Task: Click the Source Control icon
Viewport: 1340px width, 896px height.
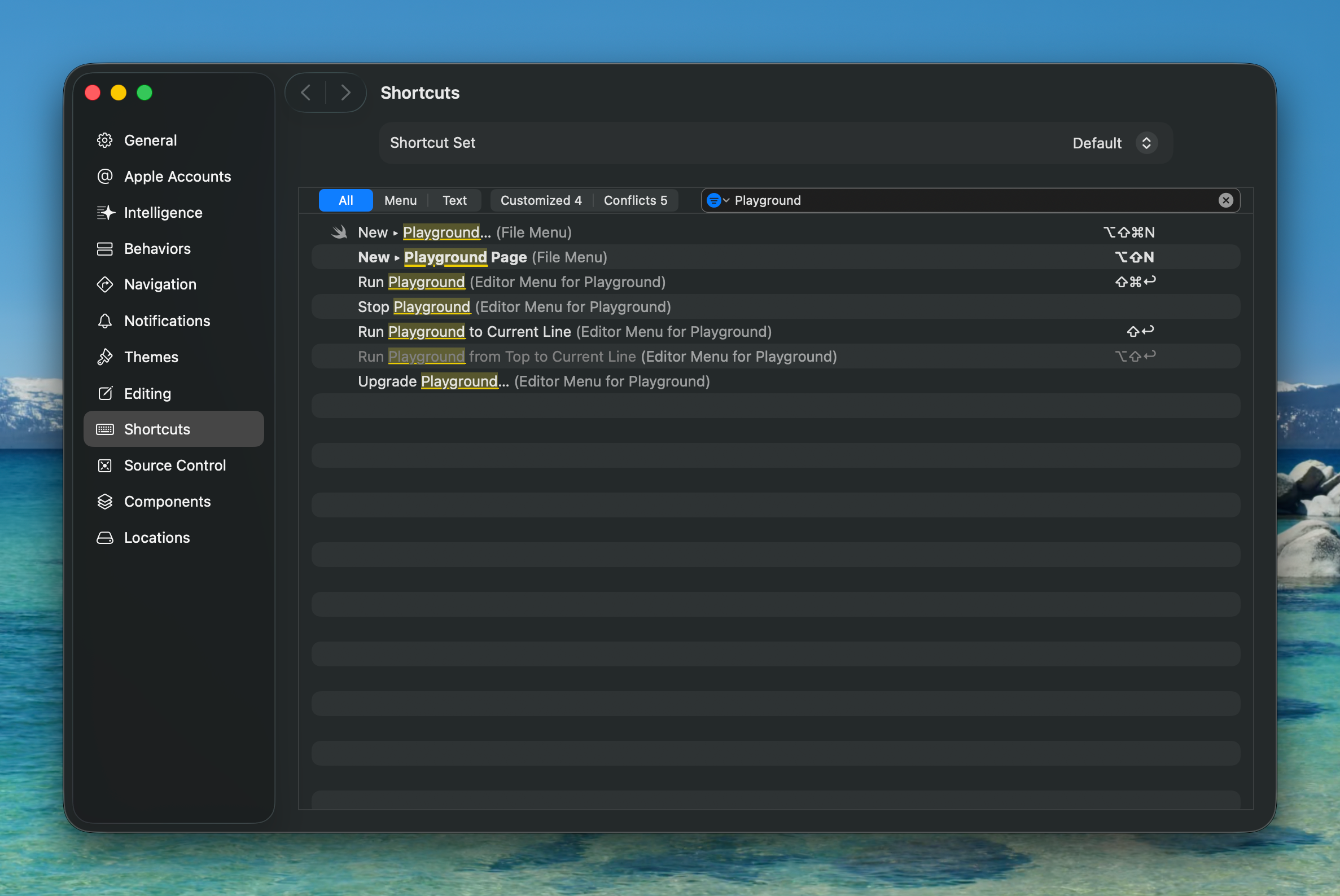Action: [x=104, y=465]
